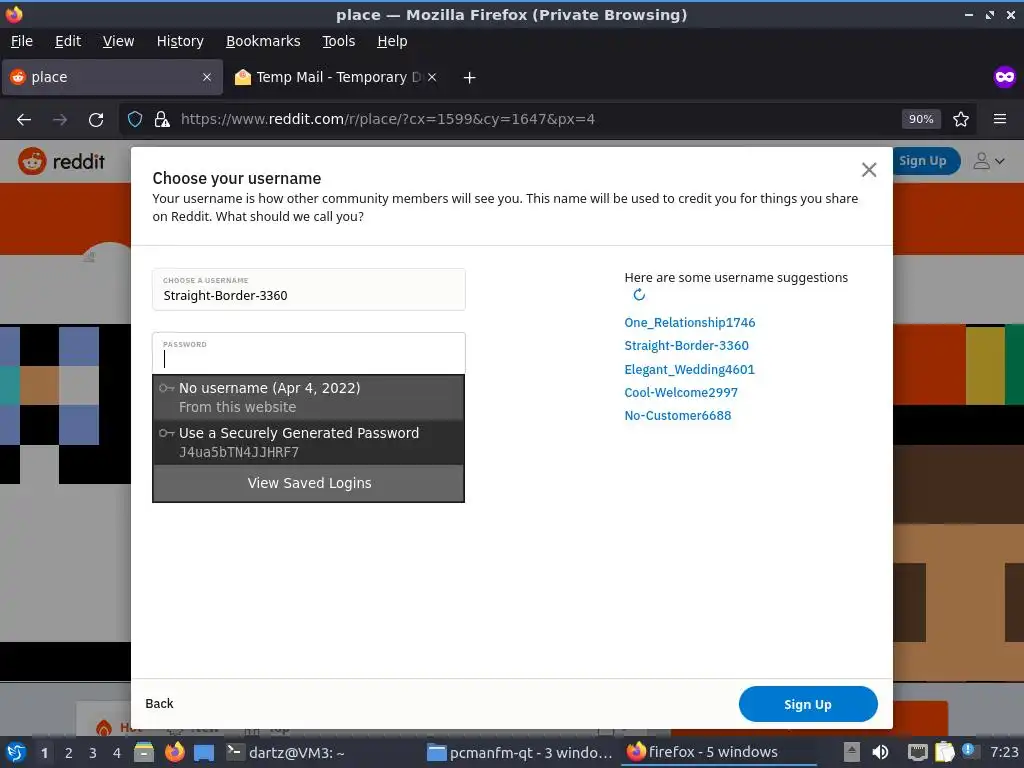The image size is (1024, 768).
Task: Choose the No-Customer6688 suggestion
Action: pyautogui.click(x=677, y=415)
